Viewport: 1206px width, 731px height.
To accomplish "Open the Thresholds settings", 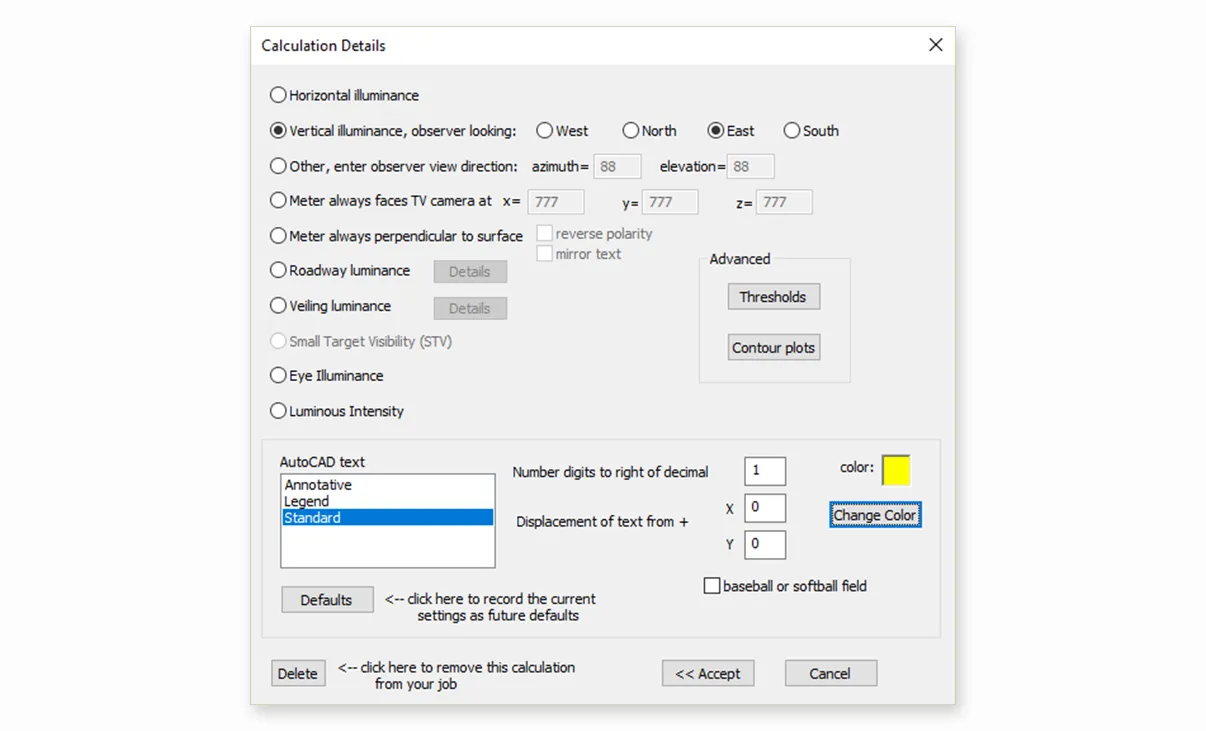I will click(x=773, y=296).
